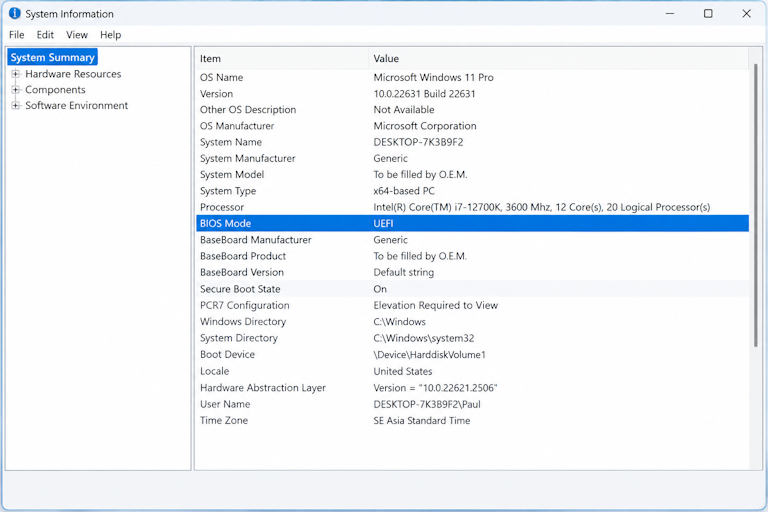Select the Boot Device row
This screenshot has width=768, height=512.
(473, 354)
